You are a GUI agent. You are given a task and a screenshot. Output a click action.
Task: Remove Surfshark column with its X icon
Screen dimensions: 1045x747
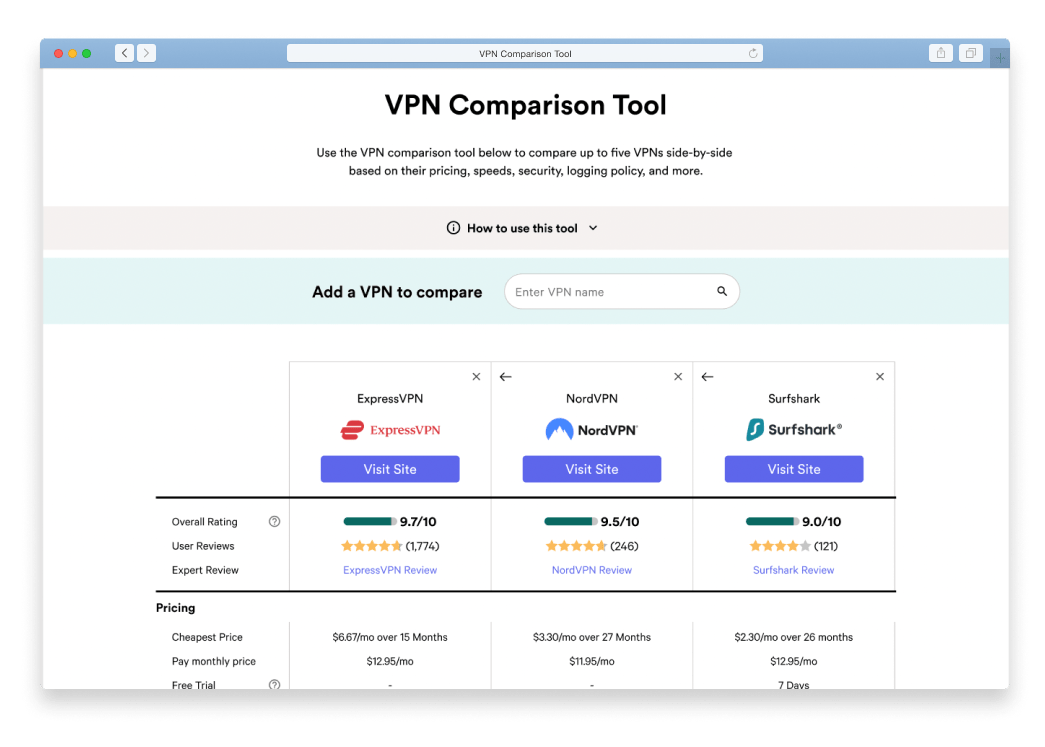880,377
